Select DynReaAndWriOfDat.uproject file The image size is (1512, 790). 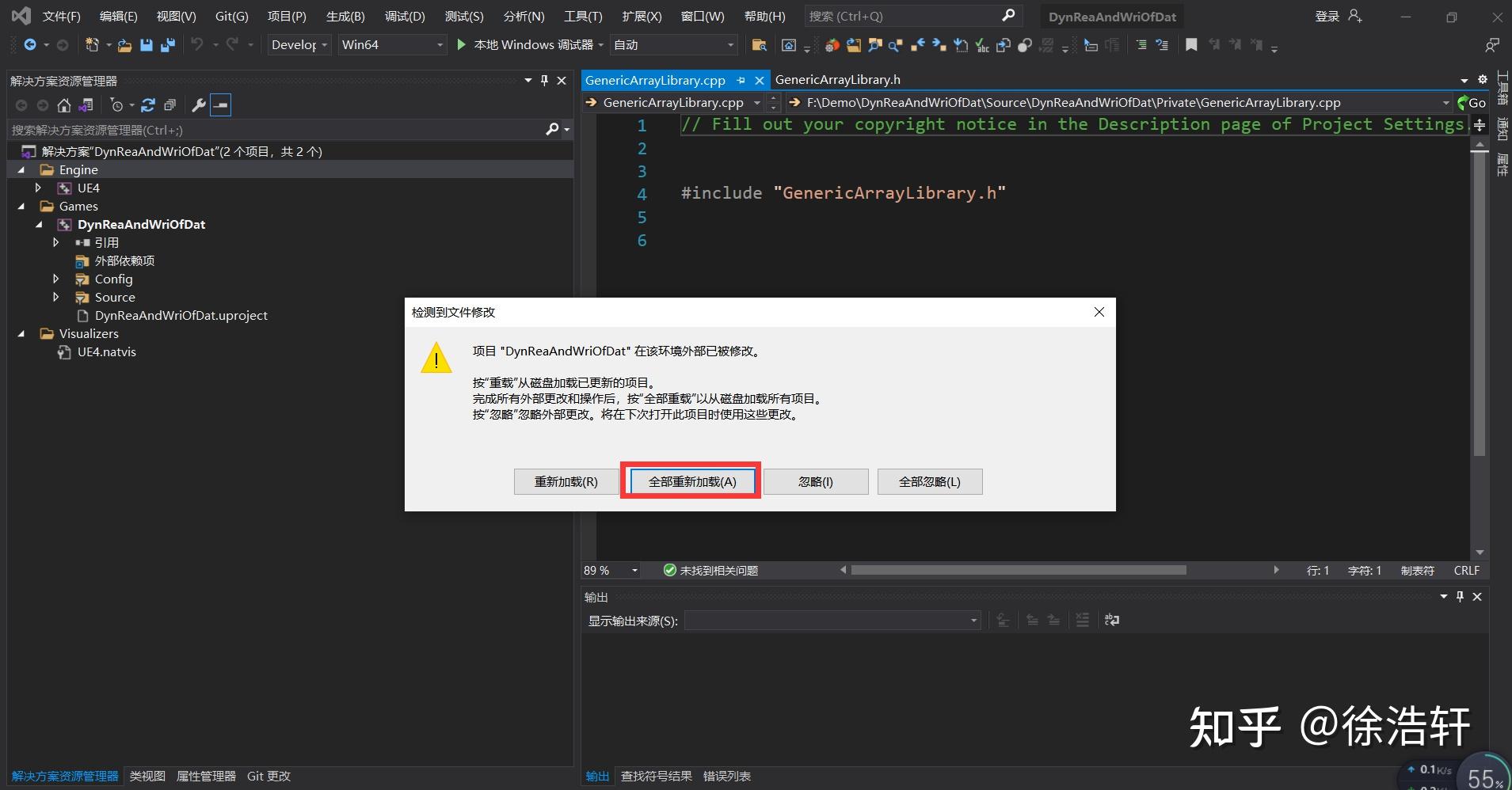(181, 315)
